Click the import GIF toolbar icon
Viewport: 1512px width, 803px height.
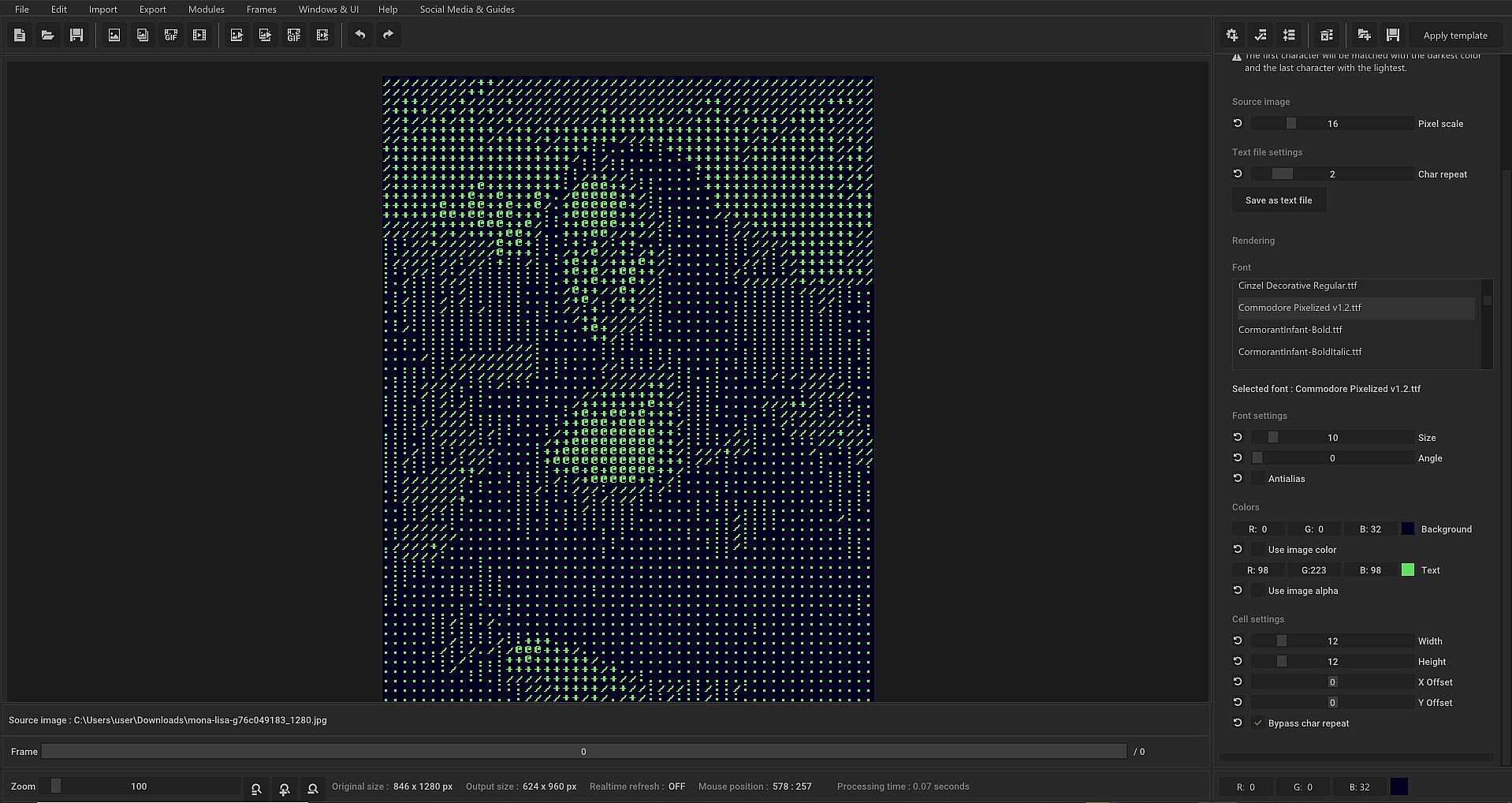coord(171,35)
